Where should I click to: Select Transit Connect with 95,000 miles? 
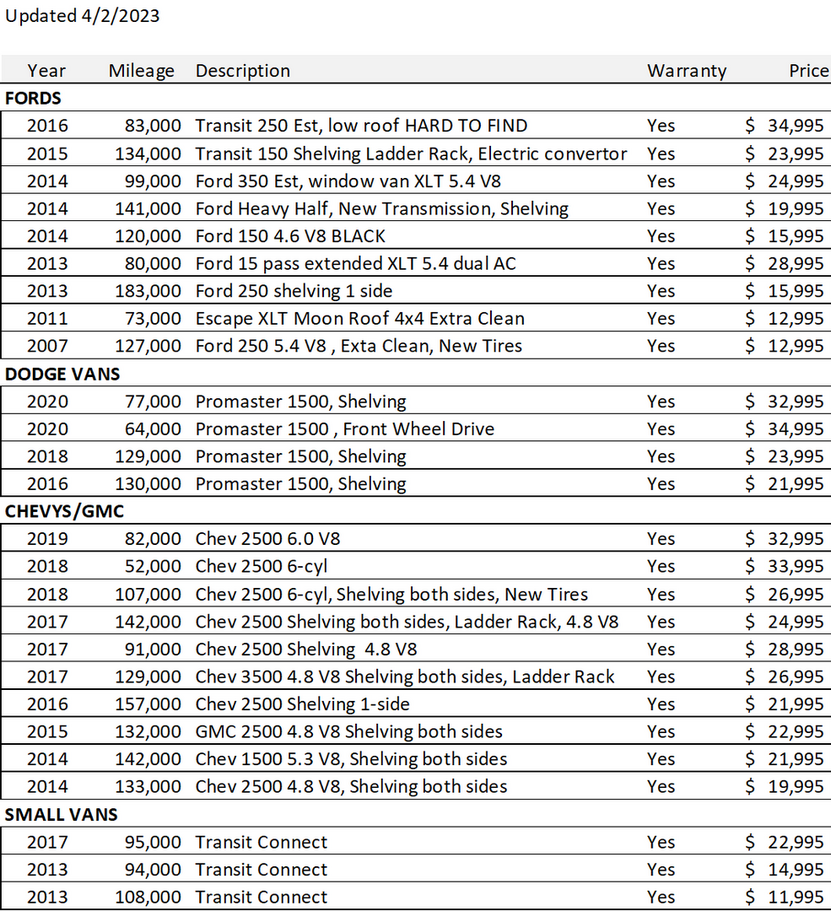pos(262,842)
